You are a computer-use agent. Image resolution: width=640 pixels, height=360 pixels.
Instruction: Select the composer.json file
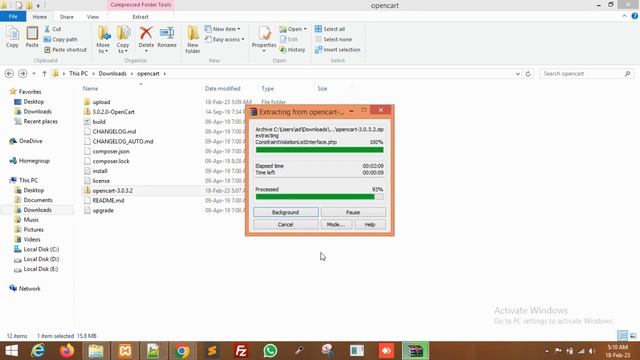111,151
